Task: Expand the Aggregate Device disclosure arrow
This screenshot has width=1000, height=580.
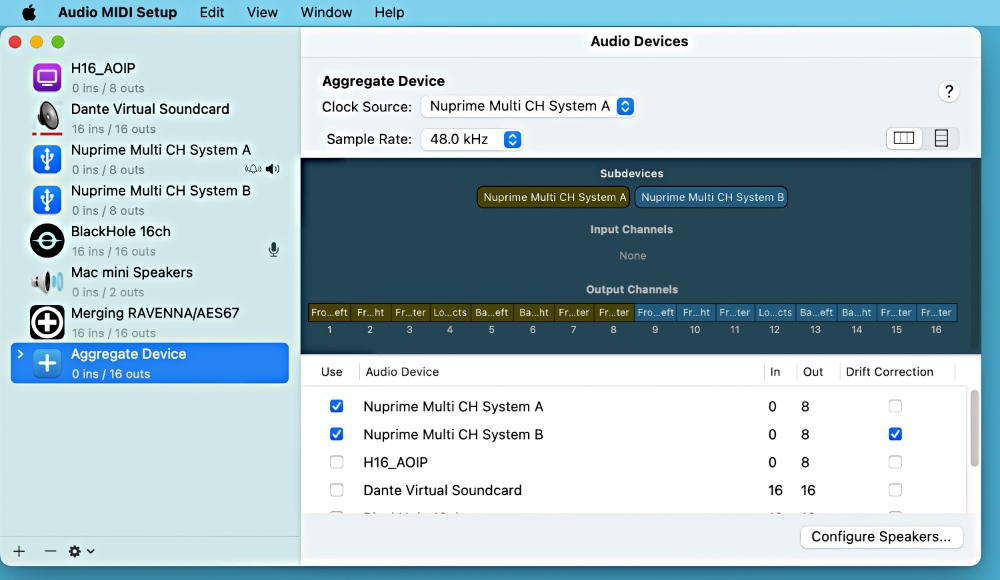Action: [x=20, y=354]
